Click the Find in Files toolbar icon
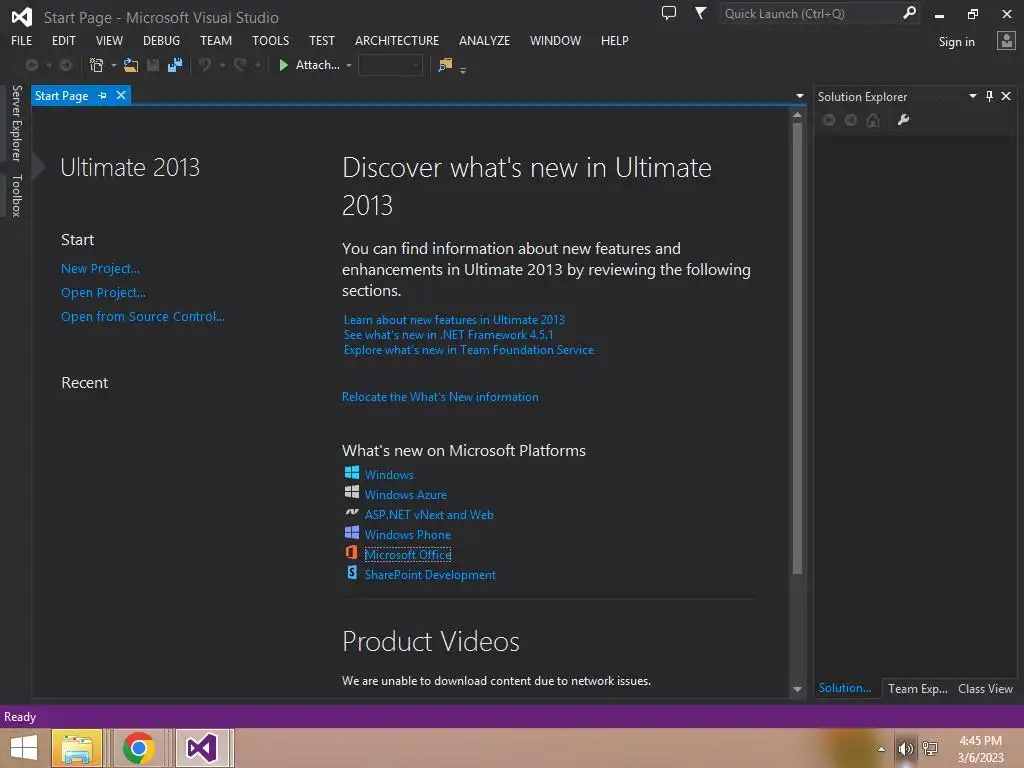The image size is (1024, 768). pyautogui.click(x=445, y=65)
